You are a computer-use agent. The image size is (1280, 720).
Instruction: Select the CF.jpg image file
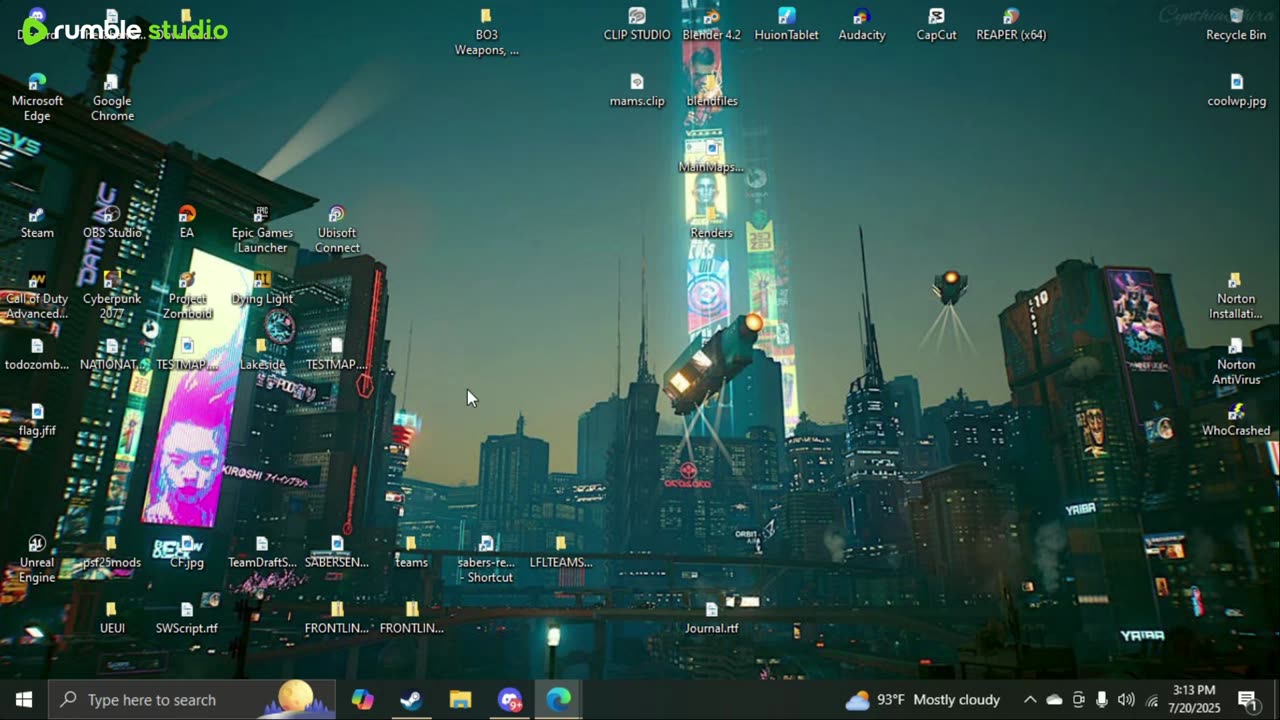[x=187, y=552]
